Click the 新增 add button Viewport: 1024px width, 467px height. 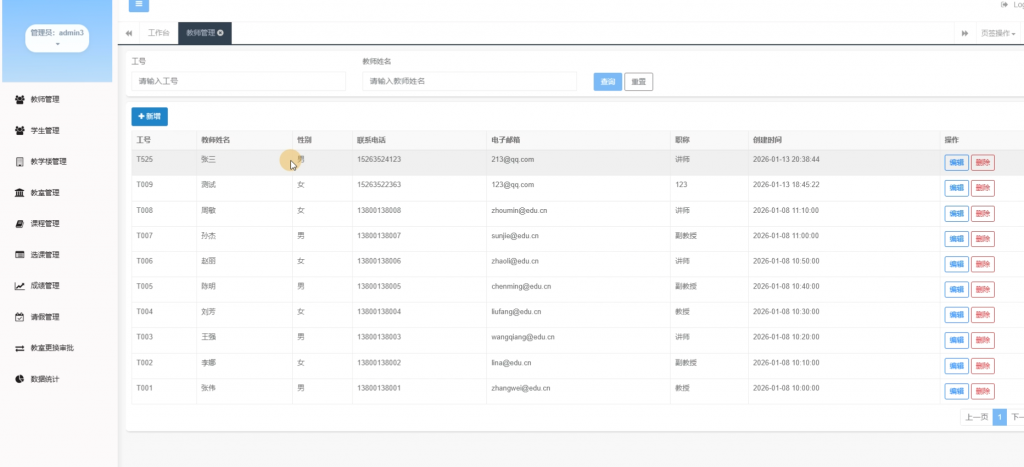(150, 116)
